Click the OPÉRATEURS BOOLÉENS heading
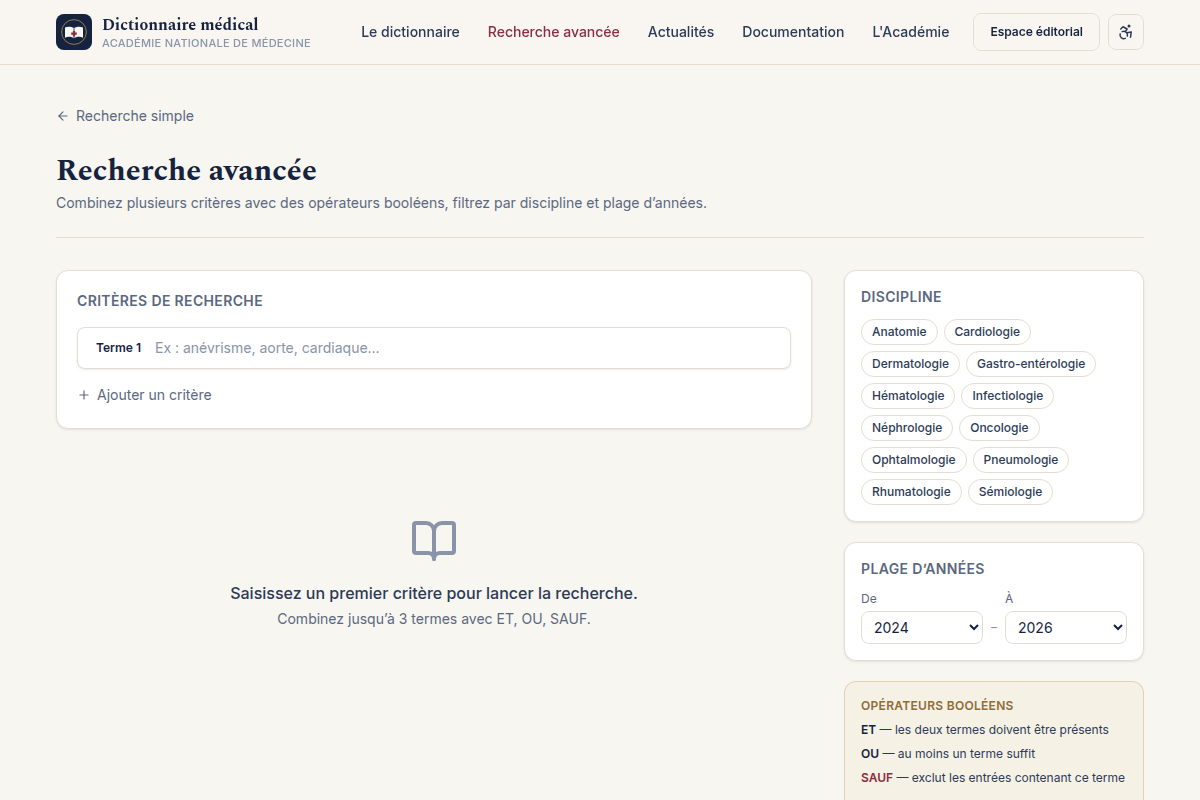The width and height of the screenshot is (1200, 800). tap(937, 706)
